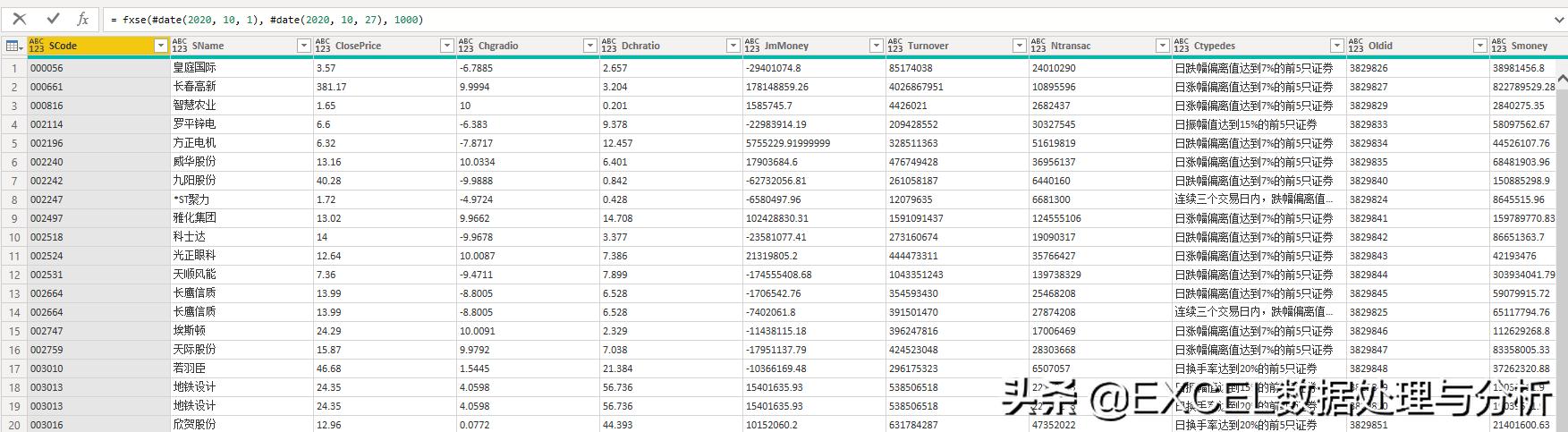Click Ntransac value 24010290
1568x432 pixels.
[x=1100, y=68]
